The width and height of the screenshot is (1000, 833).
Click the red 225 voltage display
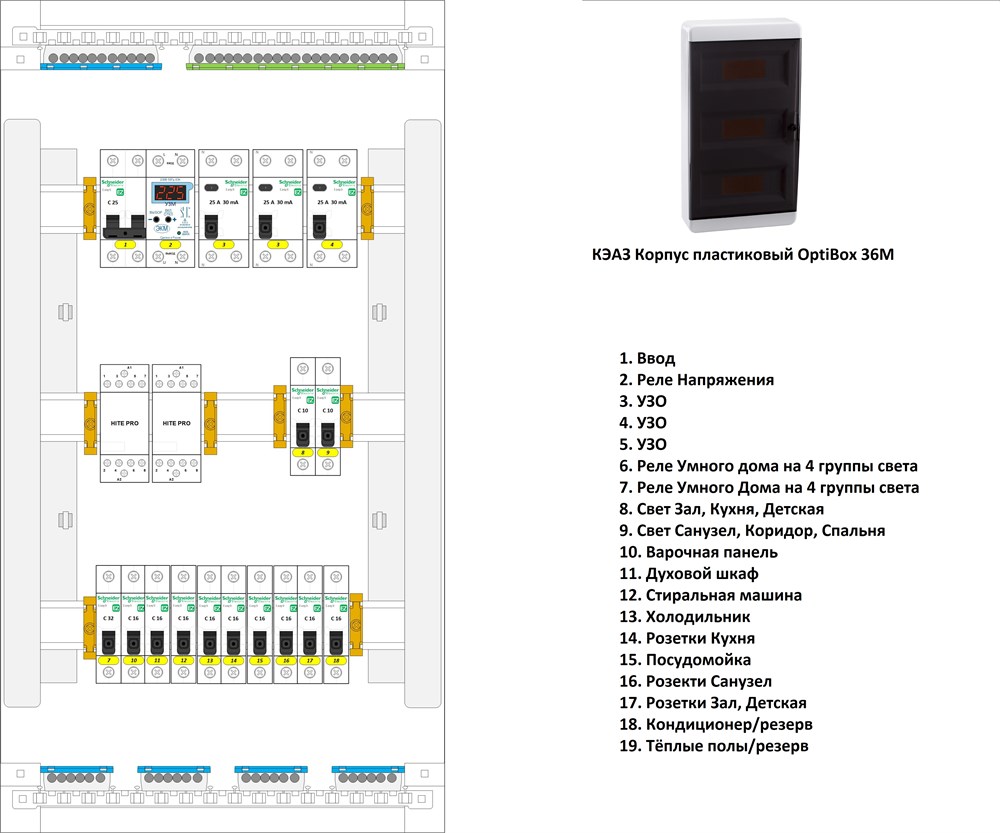click(170, 193)
